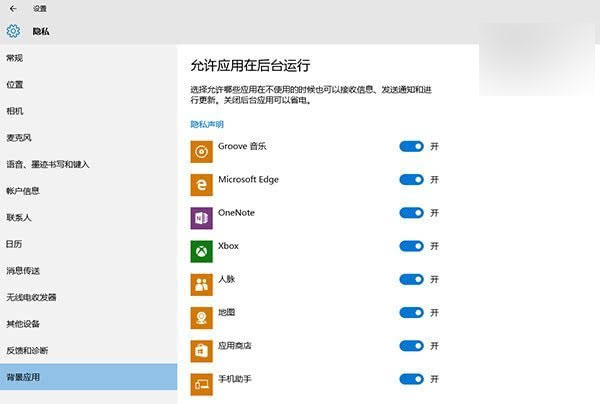Select the highlighted 背景应用 sidebar item
The image size is (600, 404).
coord(88,377)
